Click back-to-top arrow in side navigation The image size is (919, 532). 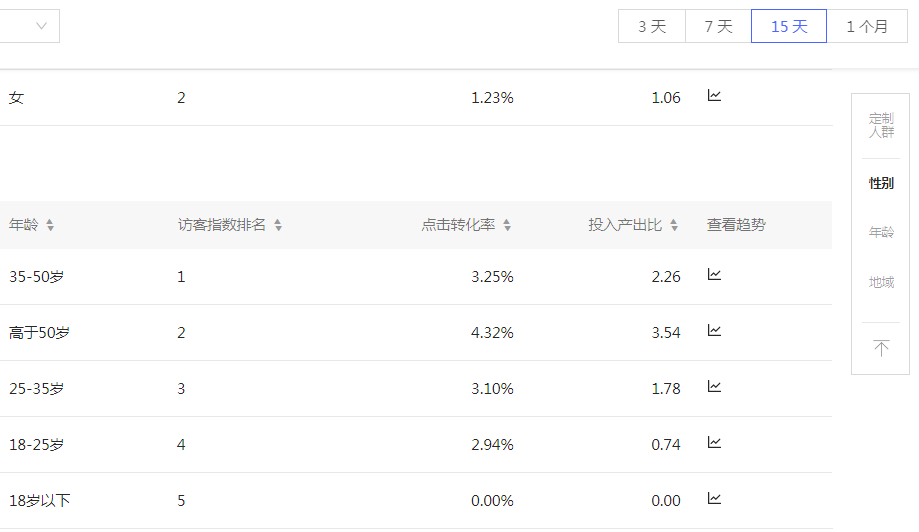(881, 348)
